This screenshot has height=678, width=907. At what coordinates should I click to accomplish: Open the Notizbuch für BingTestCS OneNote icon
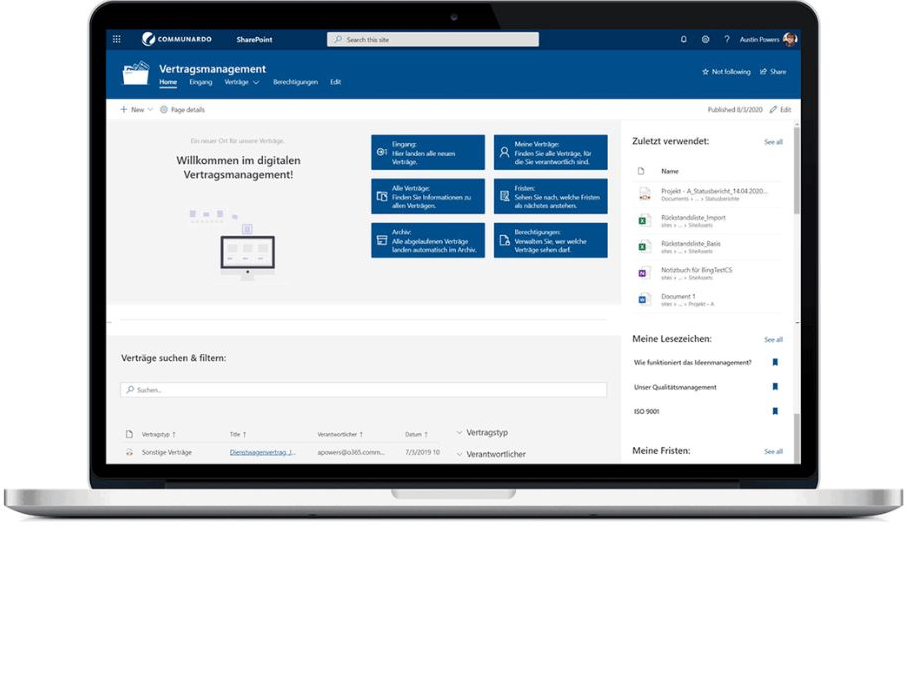pos(644,273)
